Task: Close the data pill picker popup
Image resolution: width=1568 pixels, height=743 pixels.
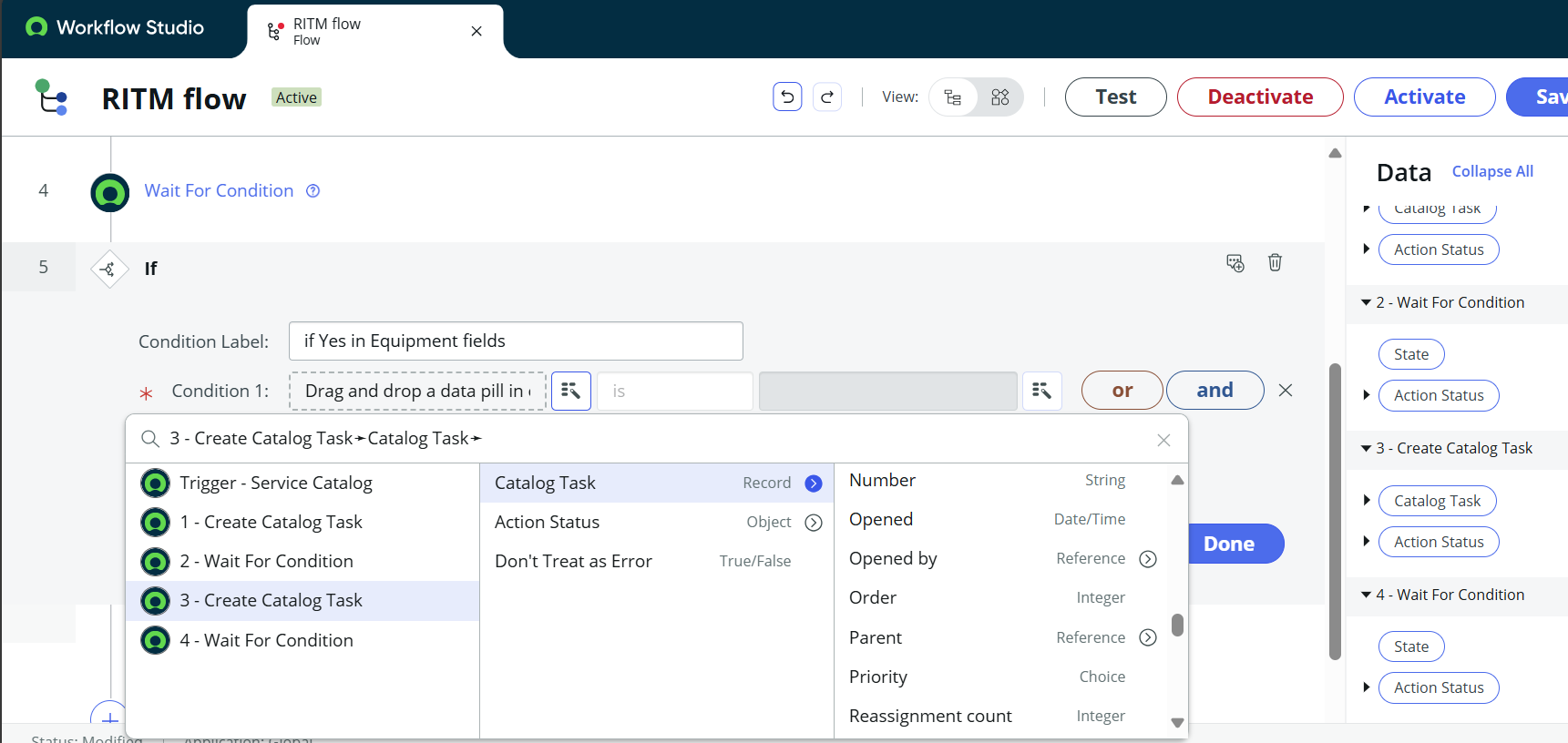Action: [x=1163, y=440]
